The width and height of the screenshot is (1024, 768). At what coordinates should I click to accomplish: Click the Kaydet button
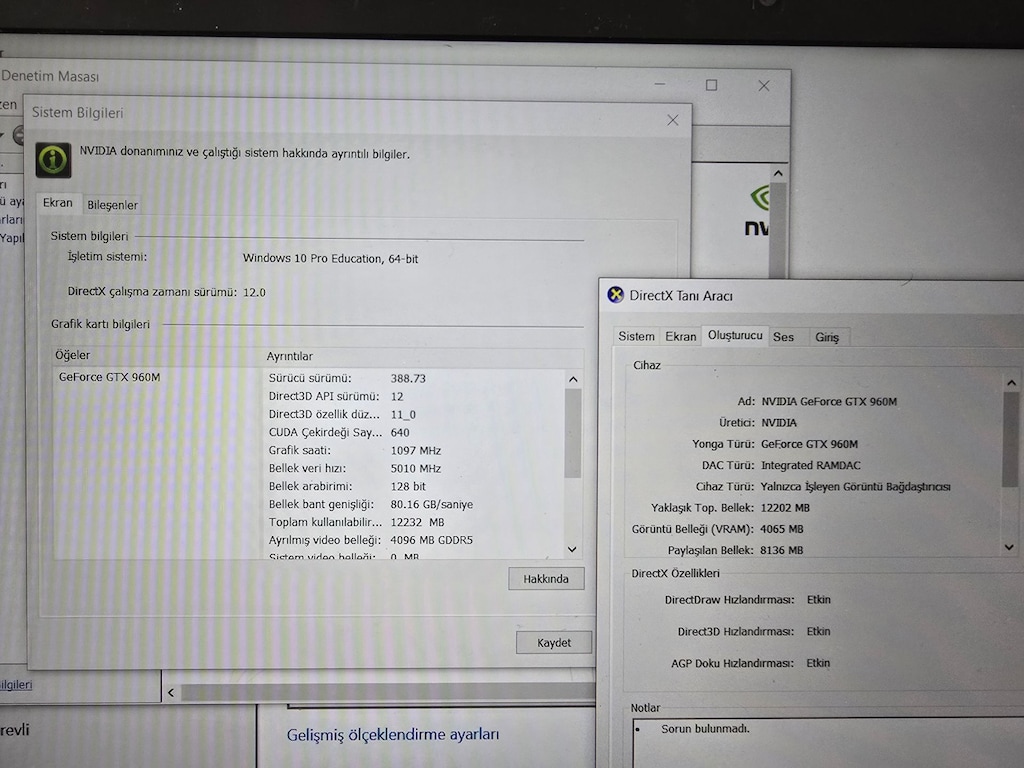click(554, 643)
